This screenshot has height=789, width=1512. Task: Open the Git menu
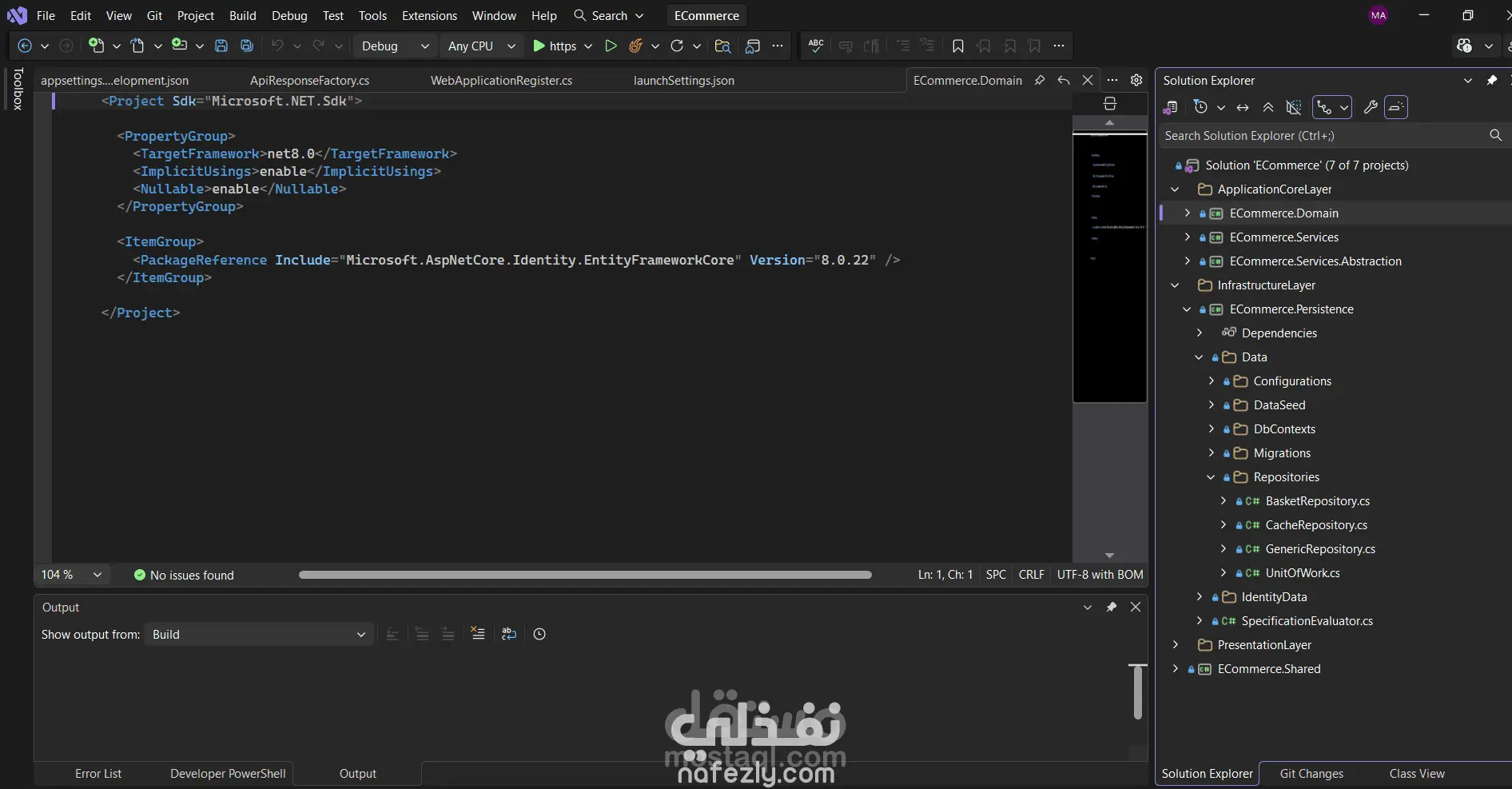coord(154,15)
